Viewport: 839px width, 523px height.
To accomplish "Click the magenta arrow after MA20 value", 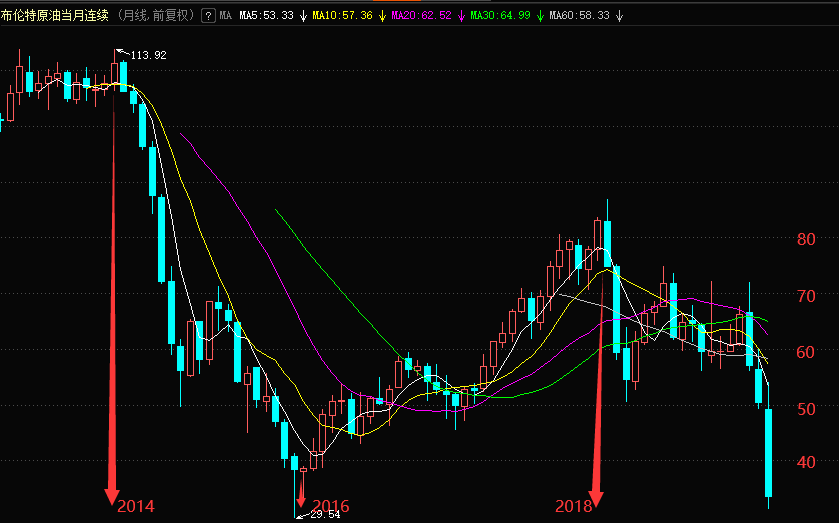I will [460, 16].
